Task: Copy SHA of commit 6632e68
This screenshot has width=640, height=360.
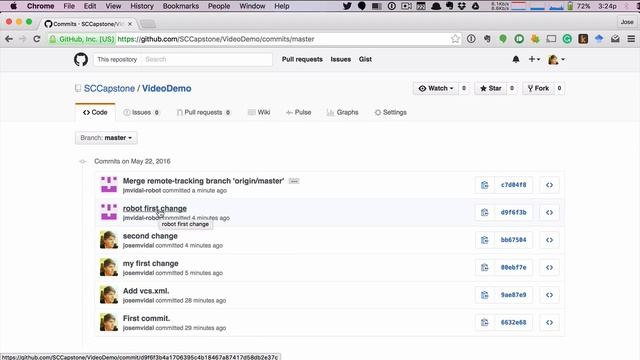Action: point(484,322)
